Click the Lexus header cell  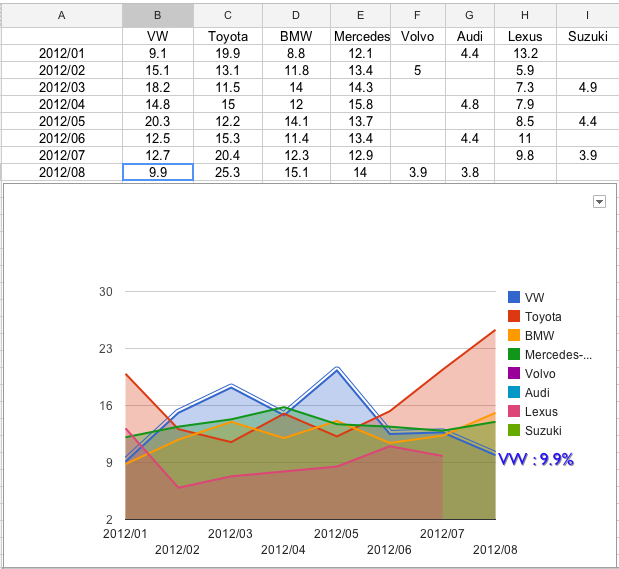525,36
